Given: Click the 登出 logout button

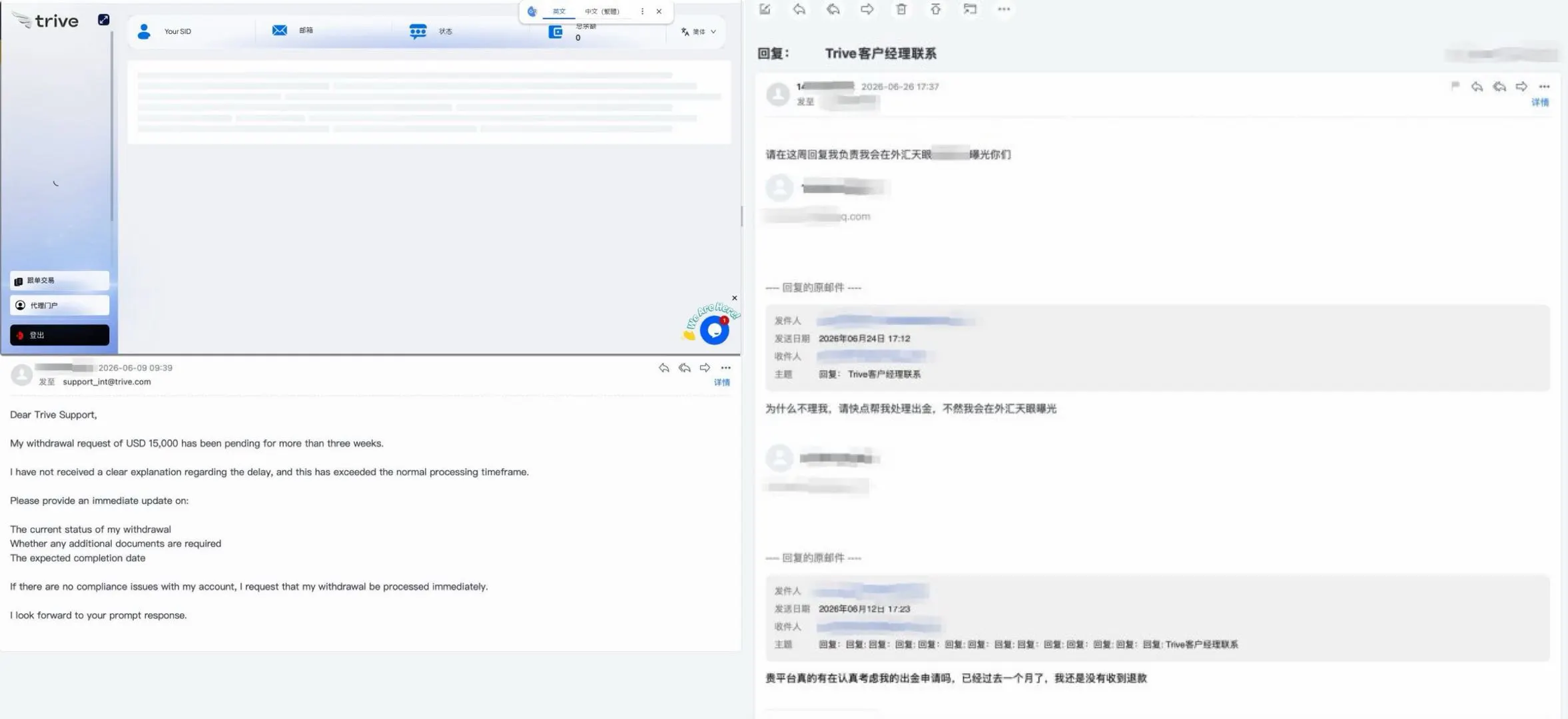Looking at the screenshot, I should coord(59,335).
